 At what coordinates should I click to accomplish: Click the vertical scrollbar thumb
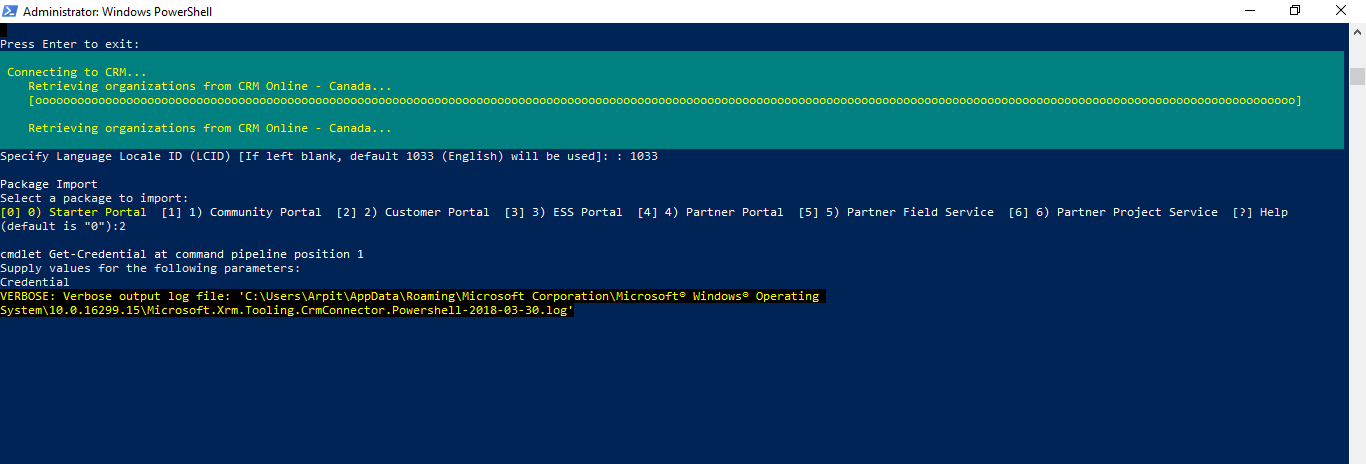point(1357,77)
